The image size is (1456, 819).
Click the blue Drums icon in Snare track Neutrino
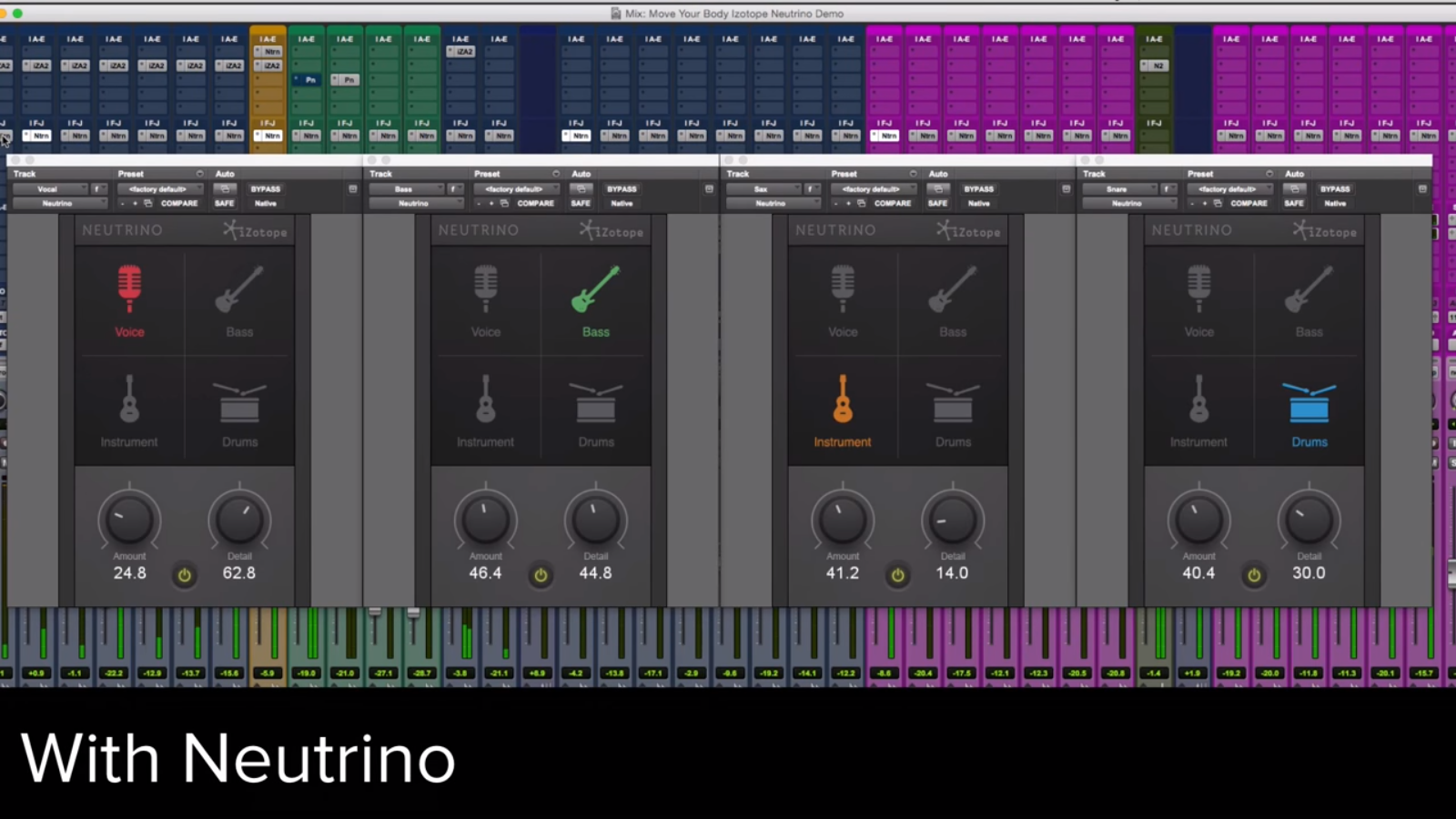tap(1309, 402)
